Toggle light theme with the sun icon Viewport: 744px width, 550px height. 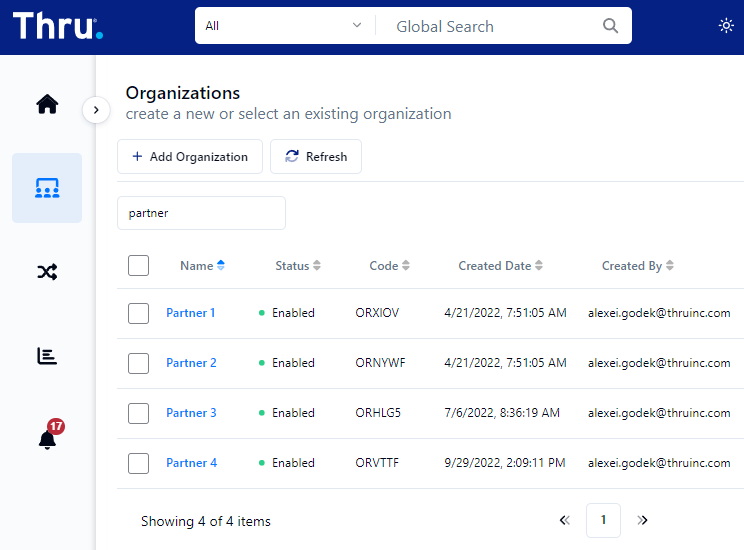(726, 25)
